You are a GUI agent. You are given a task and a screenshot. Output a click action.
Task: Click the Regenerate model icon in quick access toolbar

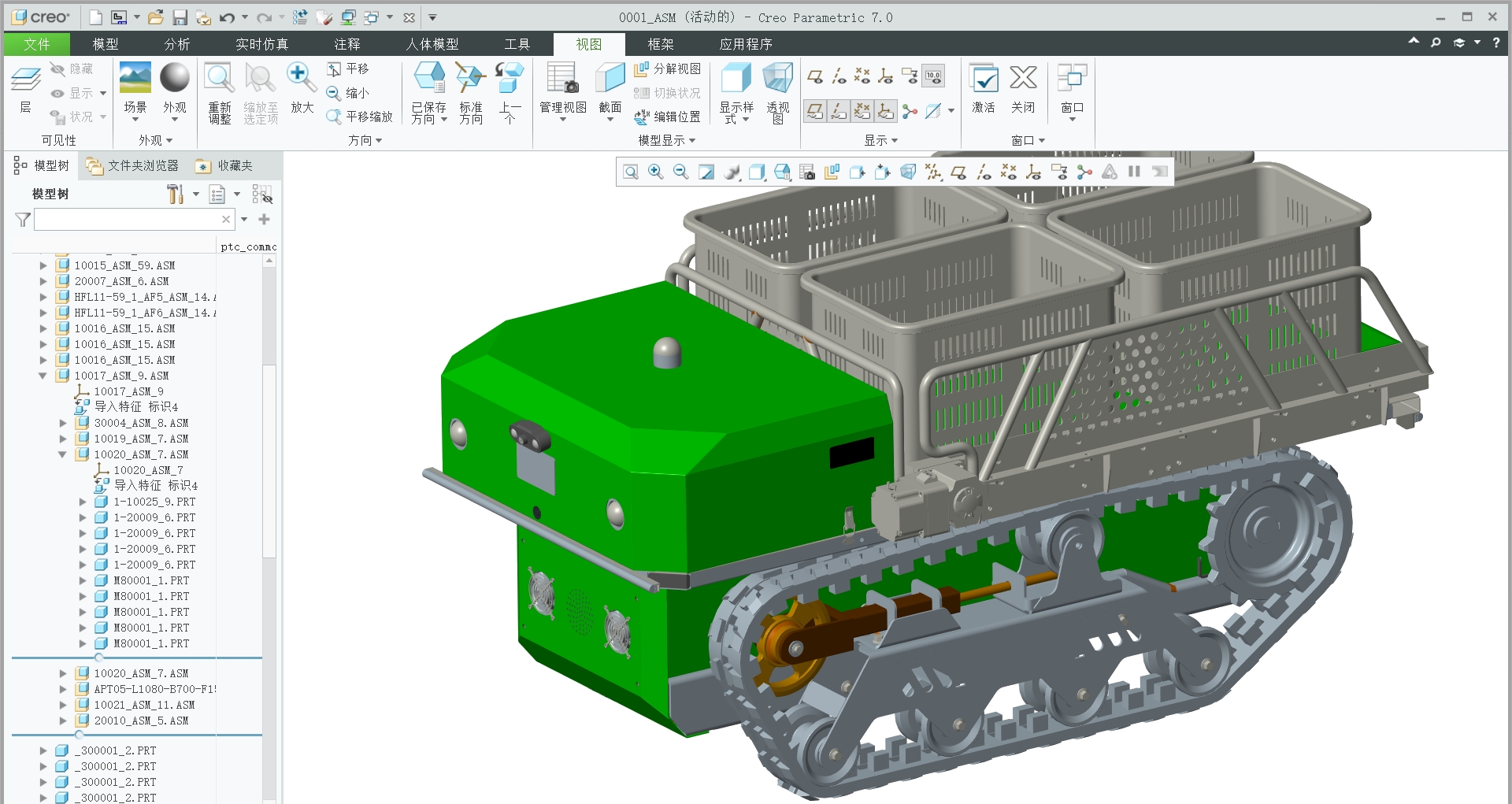(300, 17)
